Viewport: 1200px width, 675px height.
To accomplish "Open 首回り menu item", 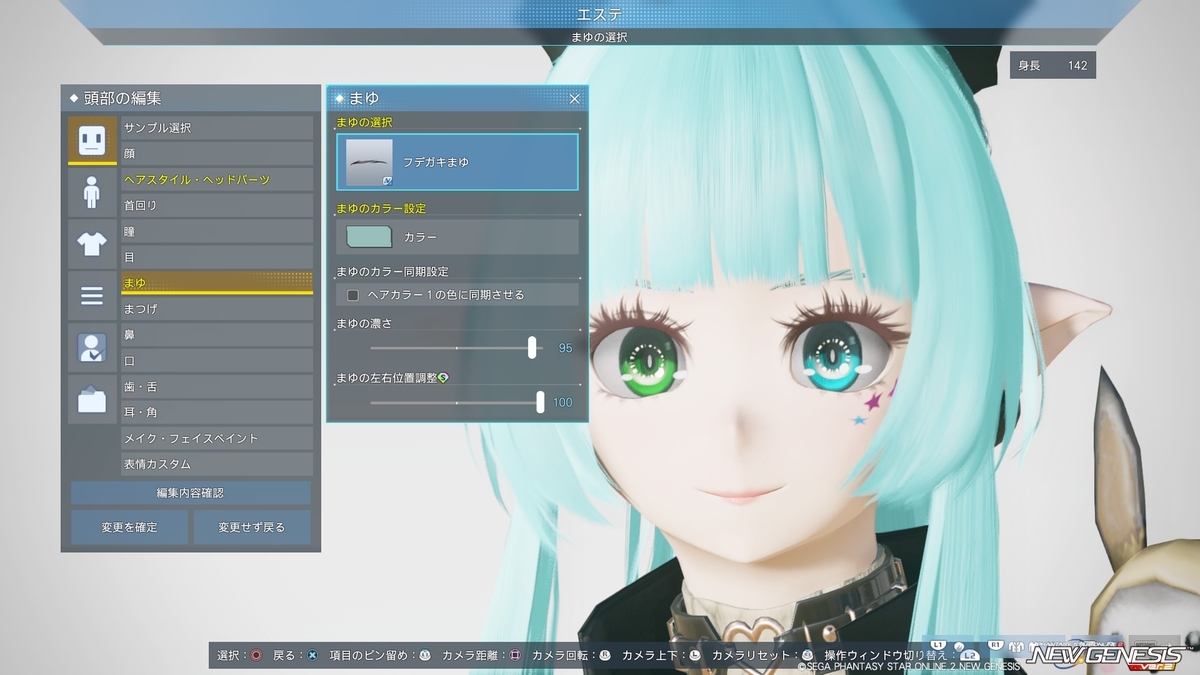I will pos(217,205).
